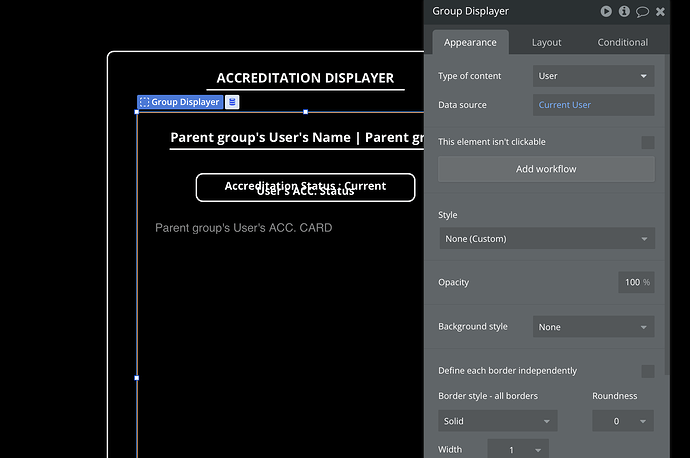Select the ACCREDITATION DISPLAYER title text

point(305,78)
